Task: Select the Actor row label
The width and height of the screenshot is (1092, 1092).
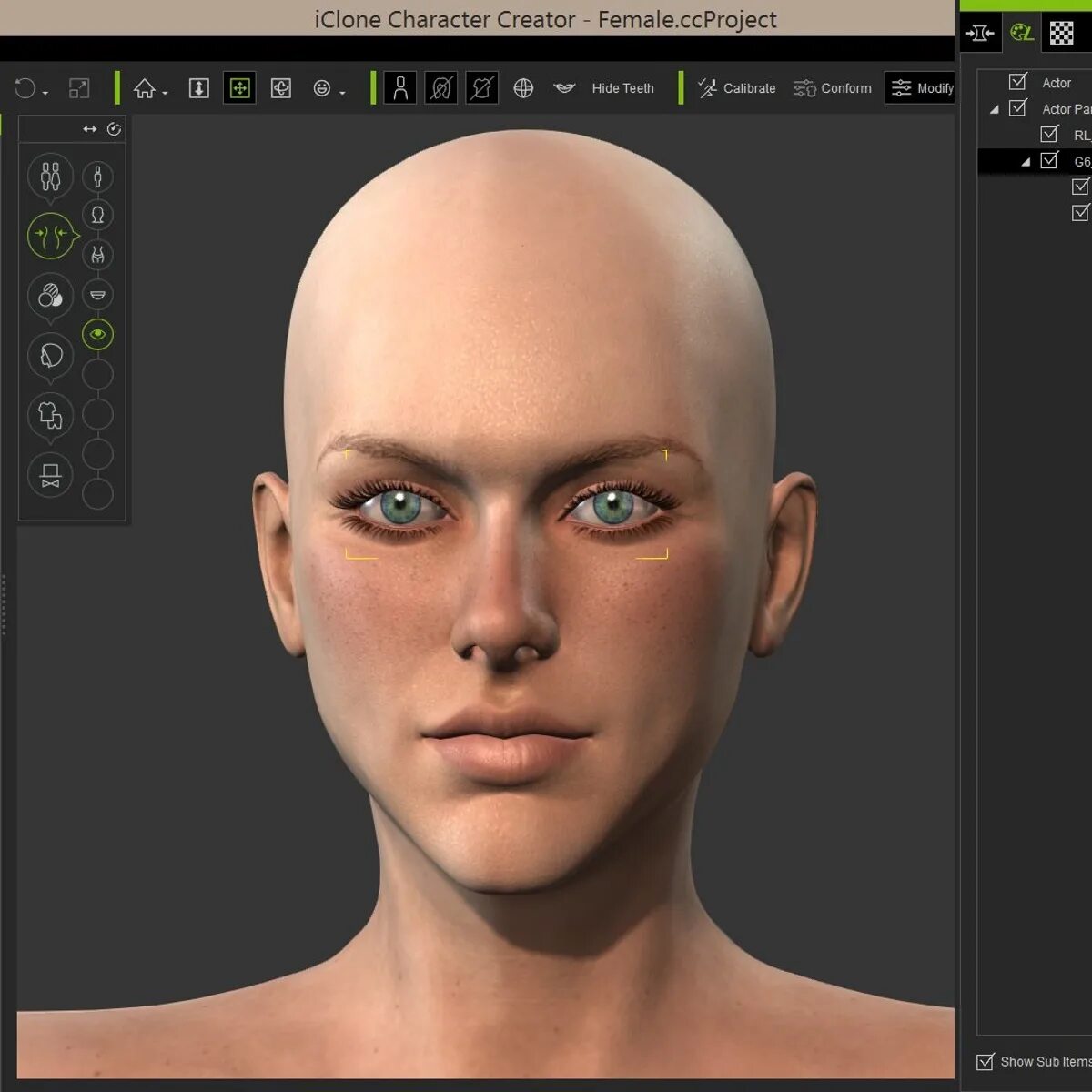Action: pyautogui.click(x=1057, y=83)
